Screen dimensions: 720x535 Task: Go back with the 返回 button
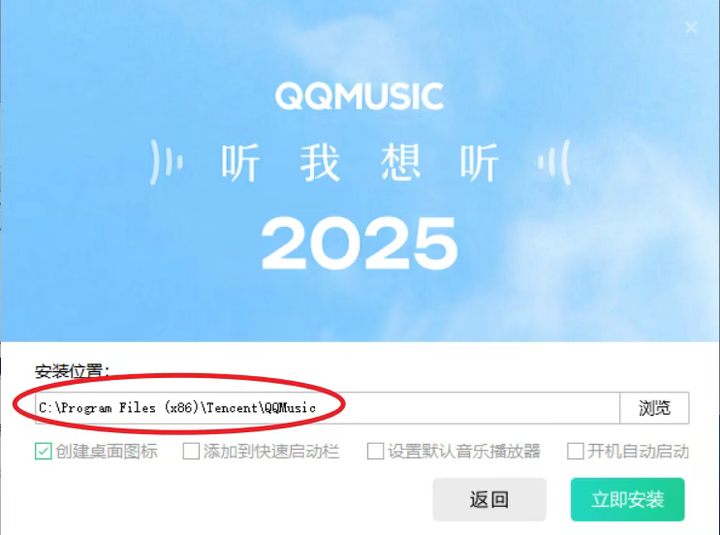pos(489,499)
